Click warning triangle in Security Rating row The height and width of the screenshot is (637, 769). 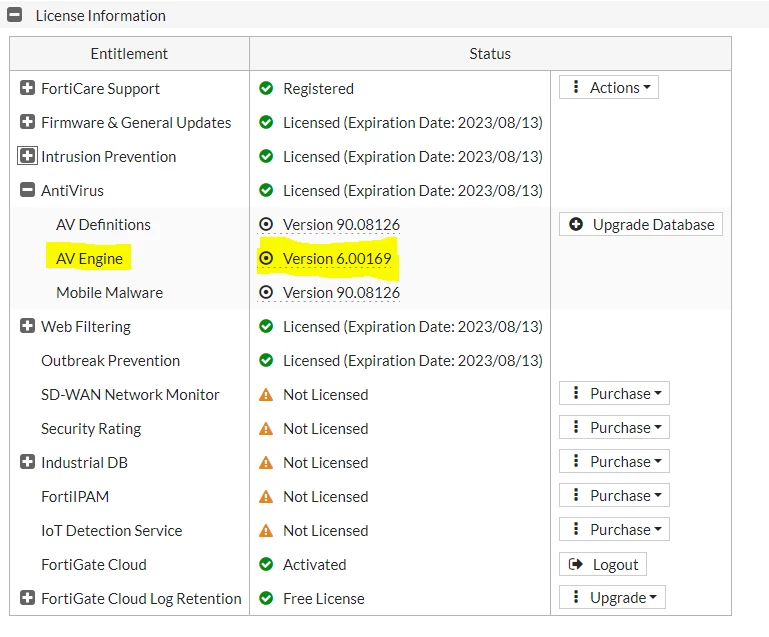coord(266,428)
